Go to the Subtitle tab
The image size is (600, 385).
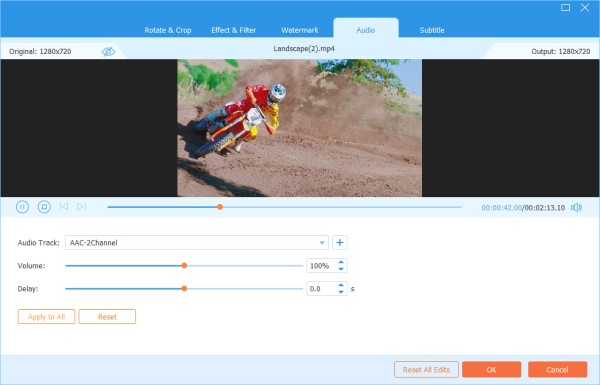(432, 30)
